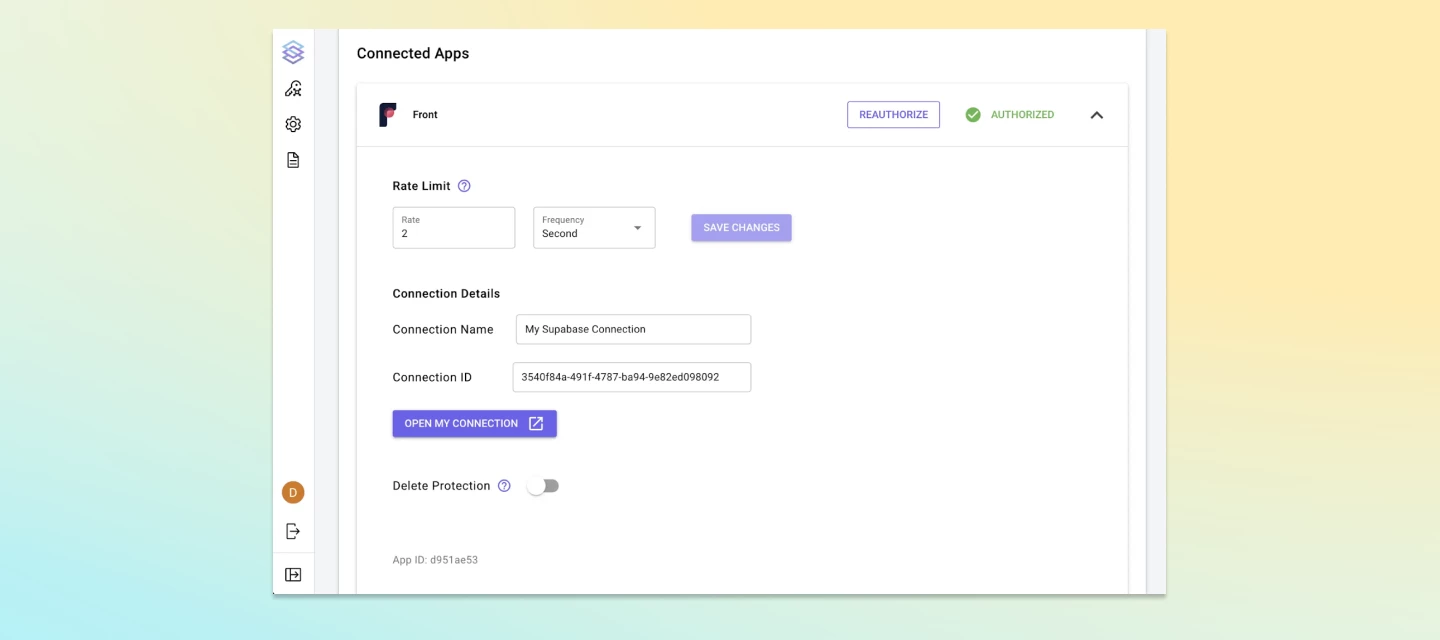This screenshot has width=1440, height=640.
Task: Open the key credentials sidebar icon
Action: pyautogui.click(x=293, y=89)
